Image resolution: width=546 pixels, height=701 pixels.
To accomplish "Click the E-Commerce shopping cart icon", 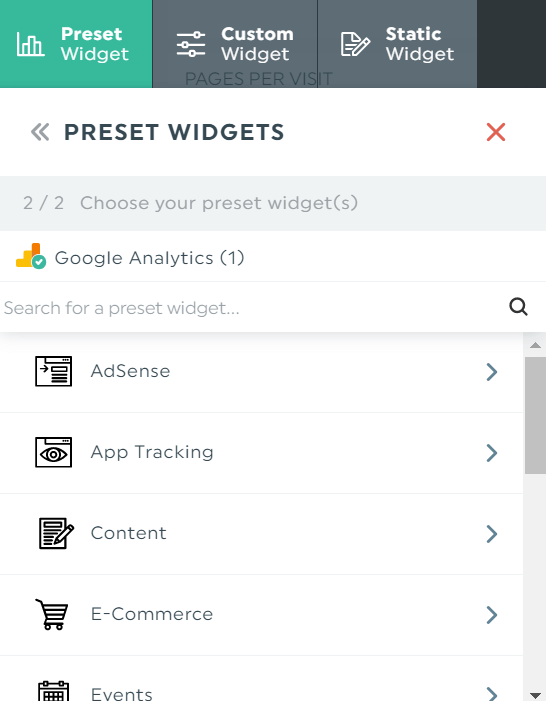I will point(52,614).
